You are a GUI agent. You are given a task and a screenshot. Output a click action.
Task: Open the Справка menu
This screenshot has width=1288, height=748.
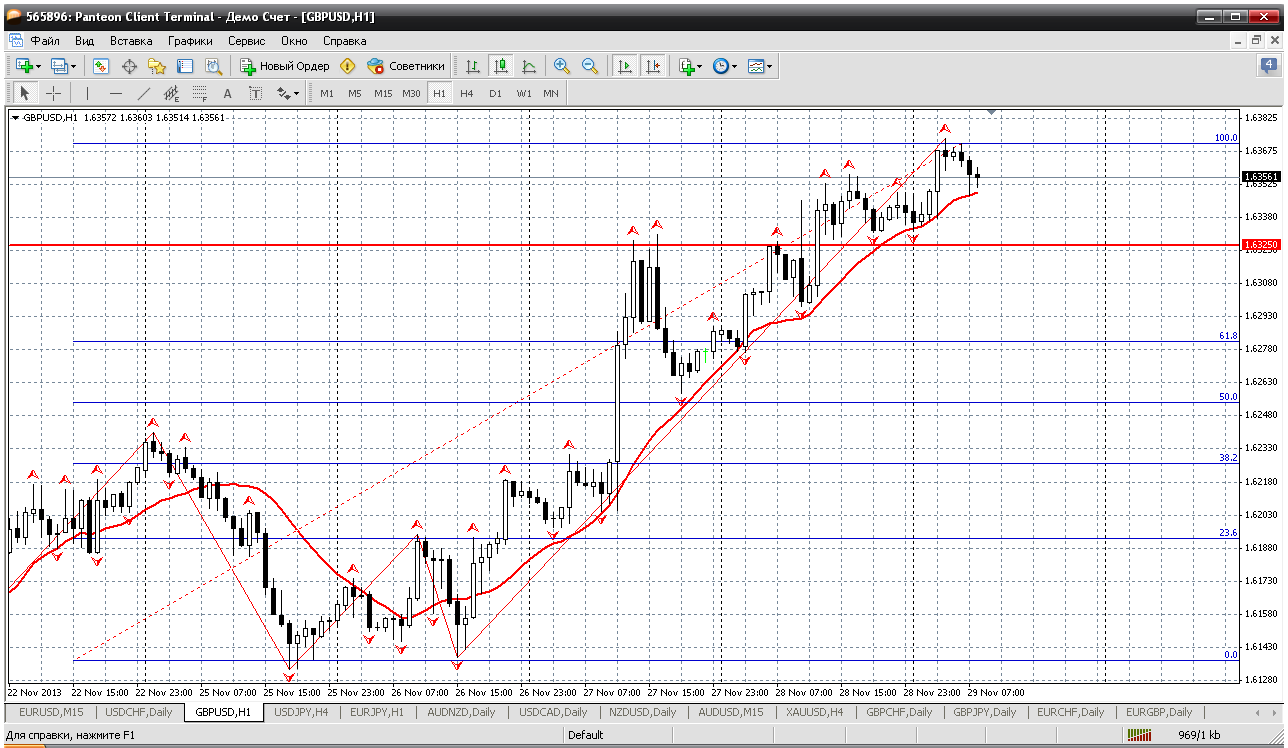click(344, 41)
